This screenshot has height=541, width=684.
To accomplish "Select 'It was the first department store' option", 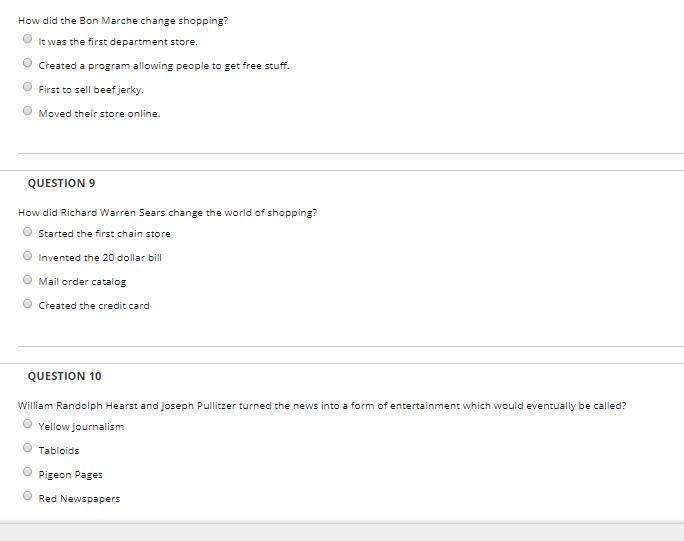I will pos(27,39).
